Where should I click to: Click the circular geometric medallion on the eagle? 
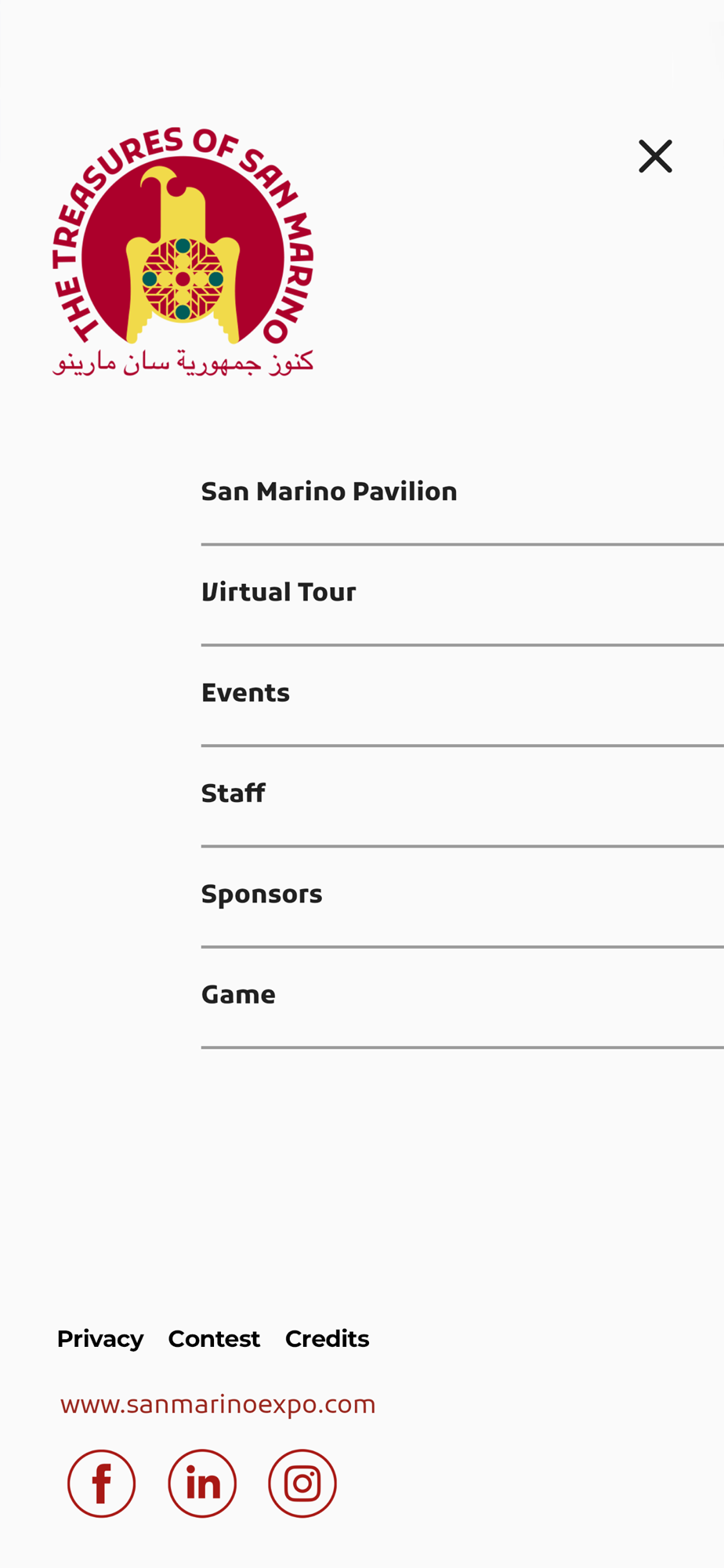[x=183, y=278]
